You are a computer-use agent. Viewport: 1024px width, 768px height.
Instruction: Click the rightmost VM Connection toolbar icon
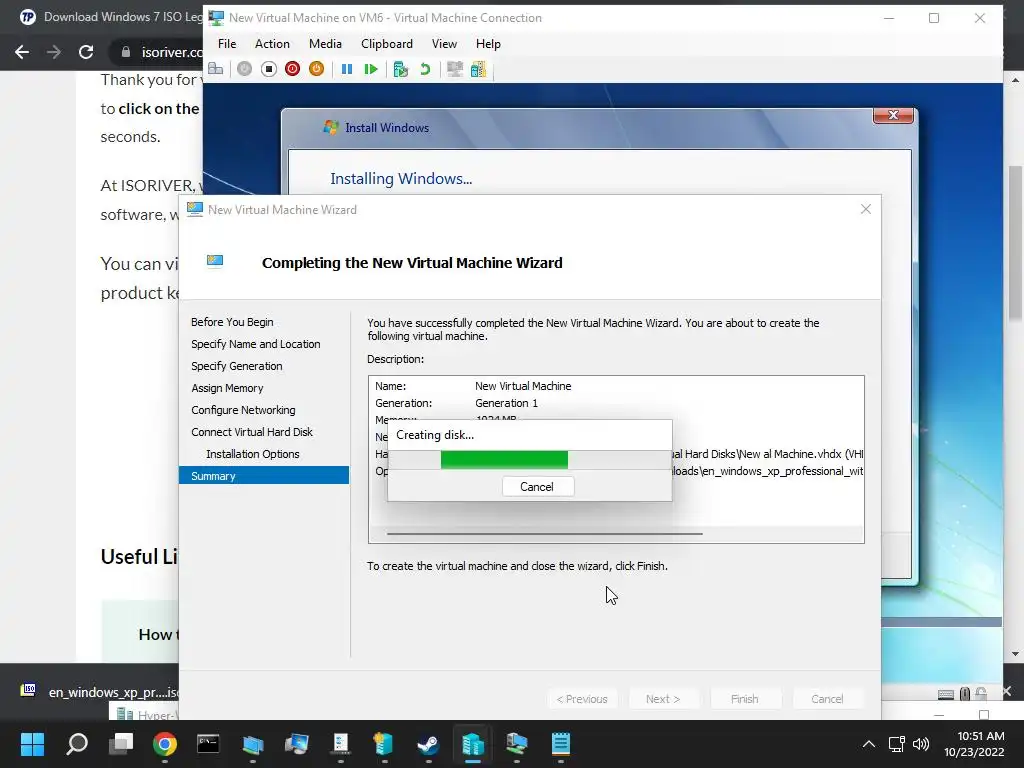tap(479, 69)
